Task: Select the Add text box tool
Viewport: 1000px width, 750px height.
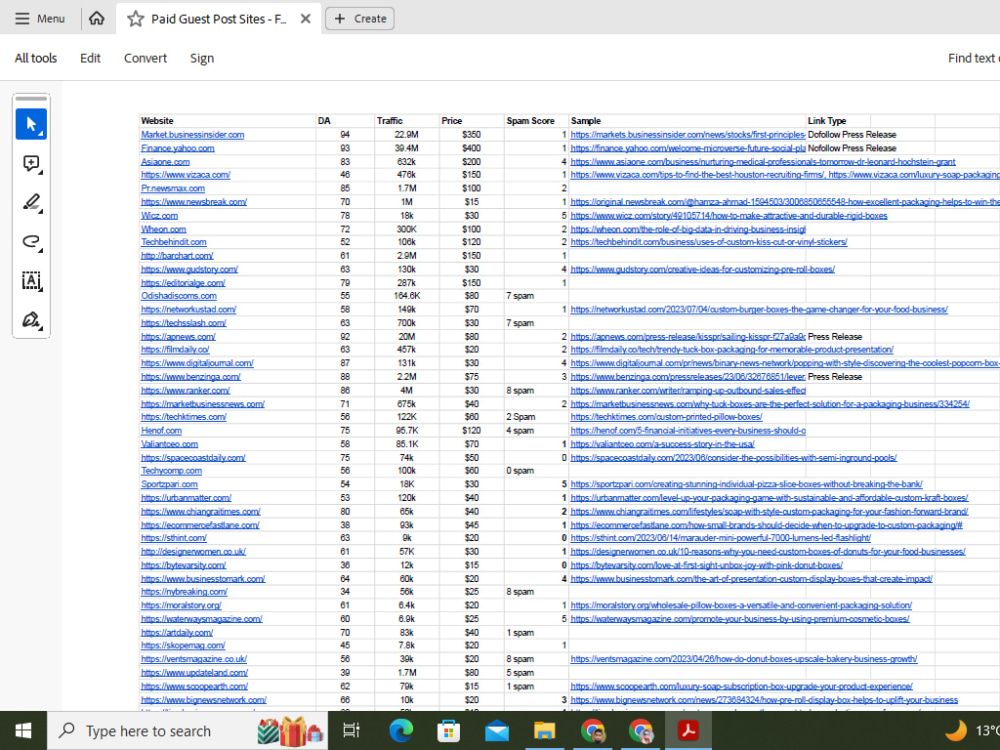Action: pyautogui.click(x=31, y=281)
